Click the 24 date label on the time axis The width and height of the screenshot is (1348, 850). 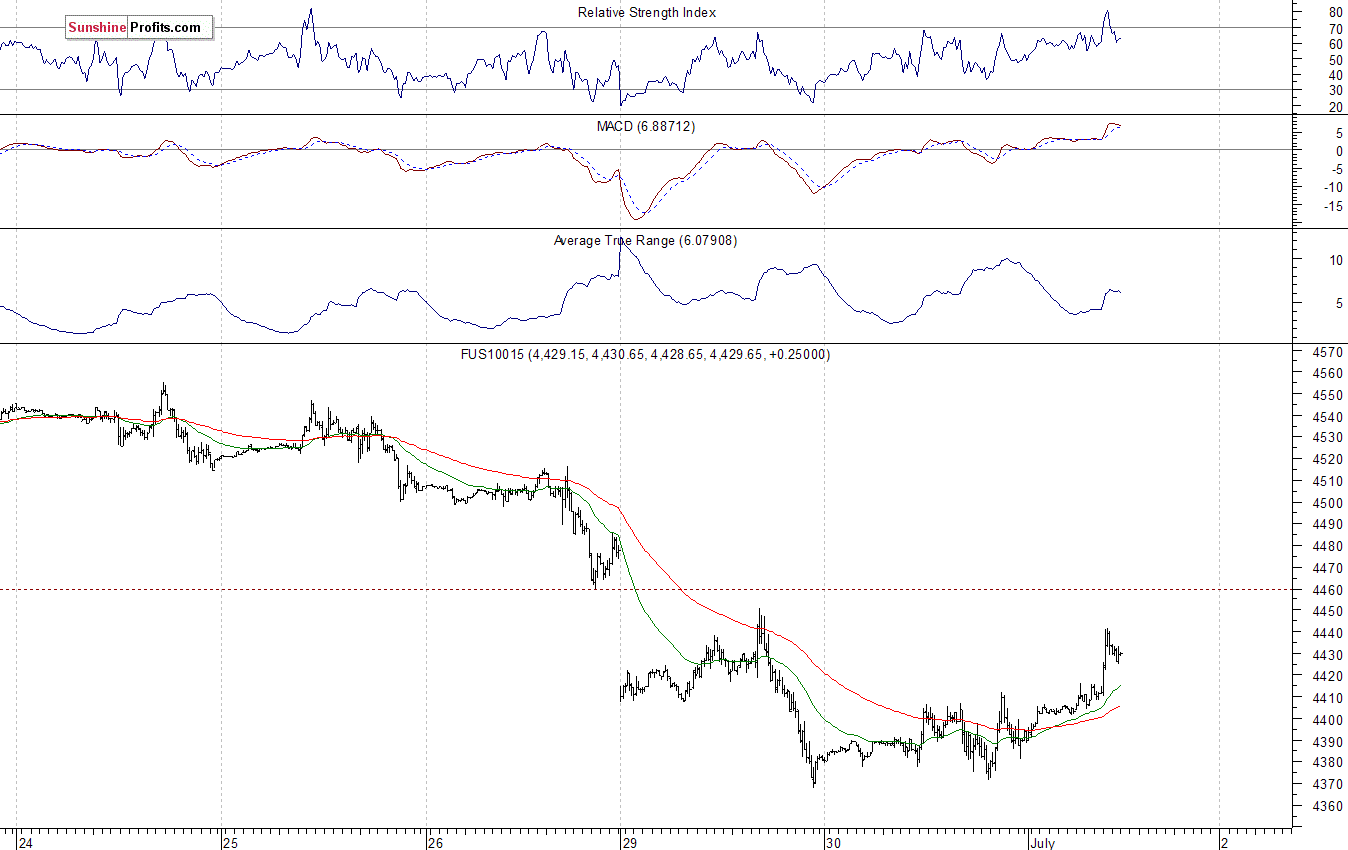tap(24, 843)
